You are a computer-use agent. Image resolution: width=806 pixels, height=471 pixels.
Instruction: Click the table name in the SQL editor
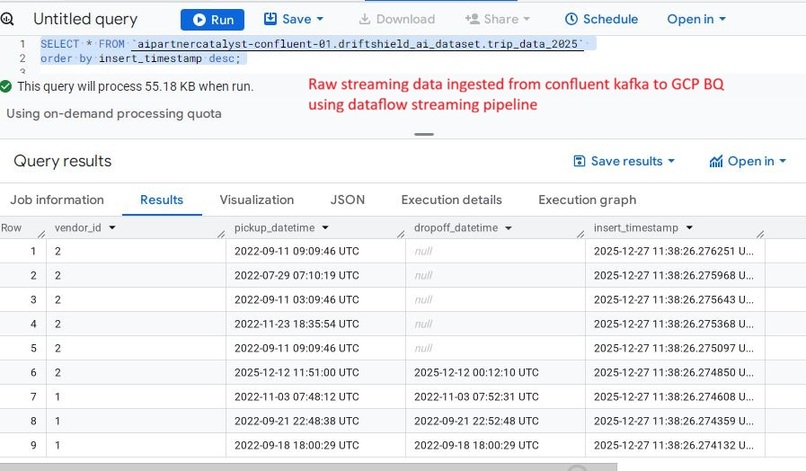coord(357,44)
